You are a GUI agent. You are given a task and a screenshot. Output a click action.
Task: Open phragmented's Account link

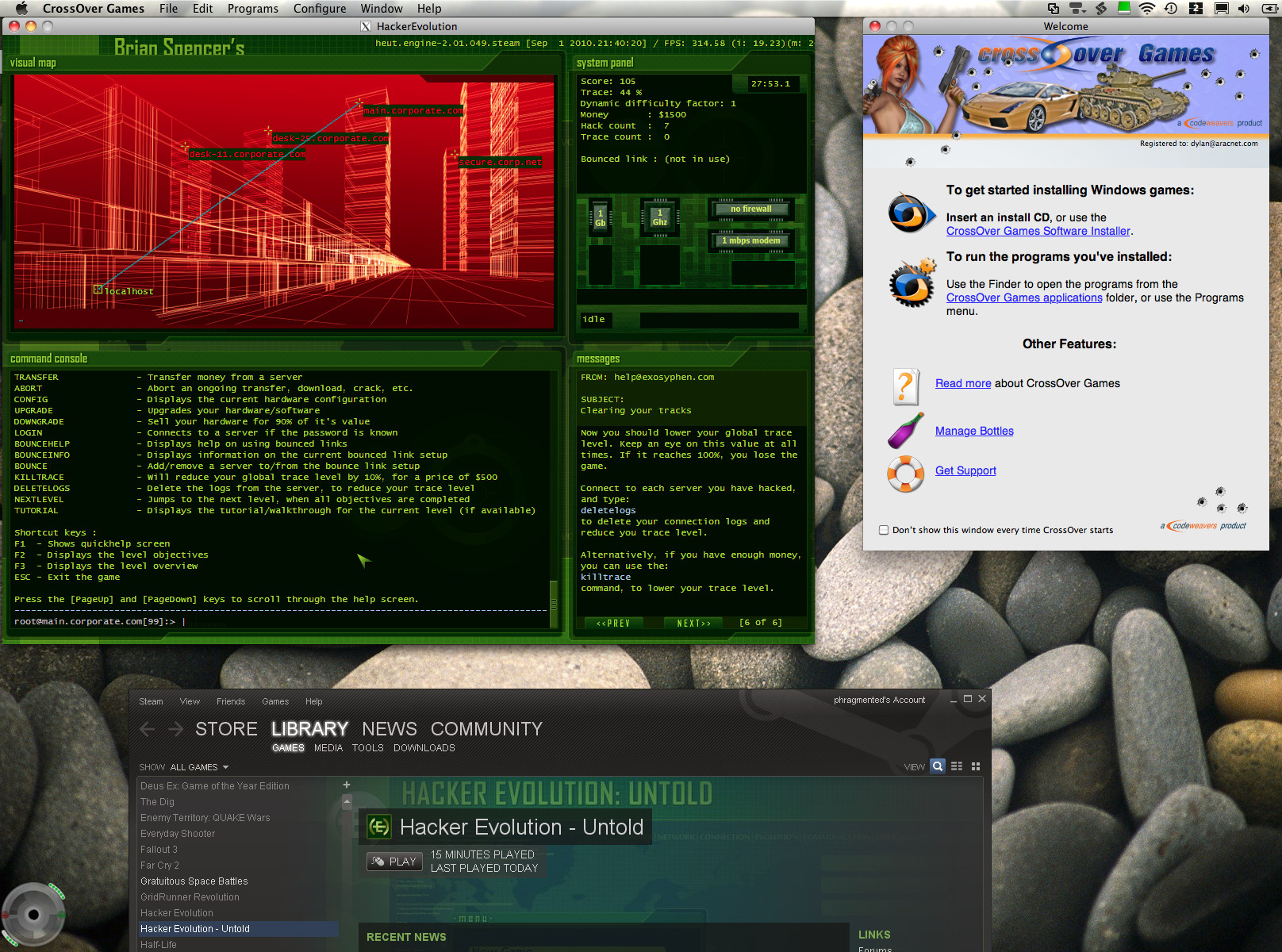[x=879, y=700]
